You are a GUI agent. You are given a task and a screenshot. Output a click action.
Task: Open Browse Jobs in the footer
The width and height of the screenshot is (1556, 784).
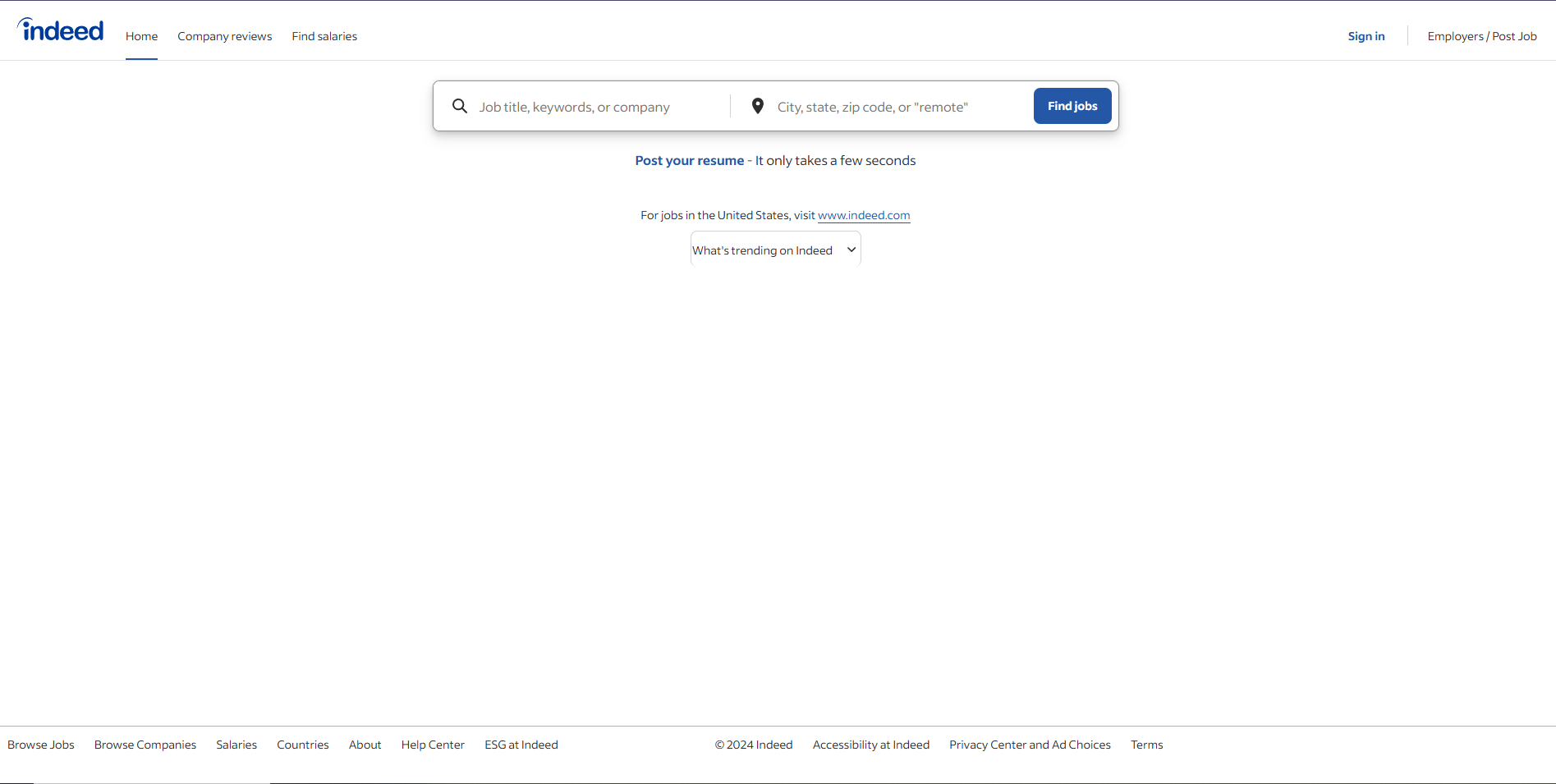pyautogui.click(x=41, y=745)
